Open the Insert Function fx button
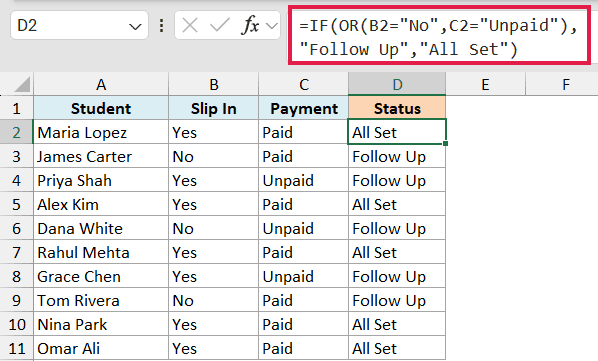598x361 pixels. [251, 26]
